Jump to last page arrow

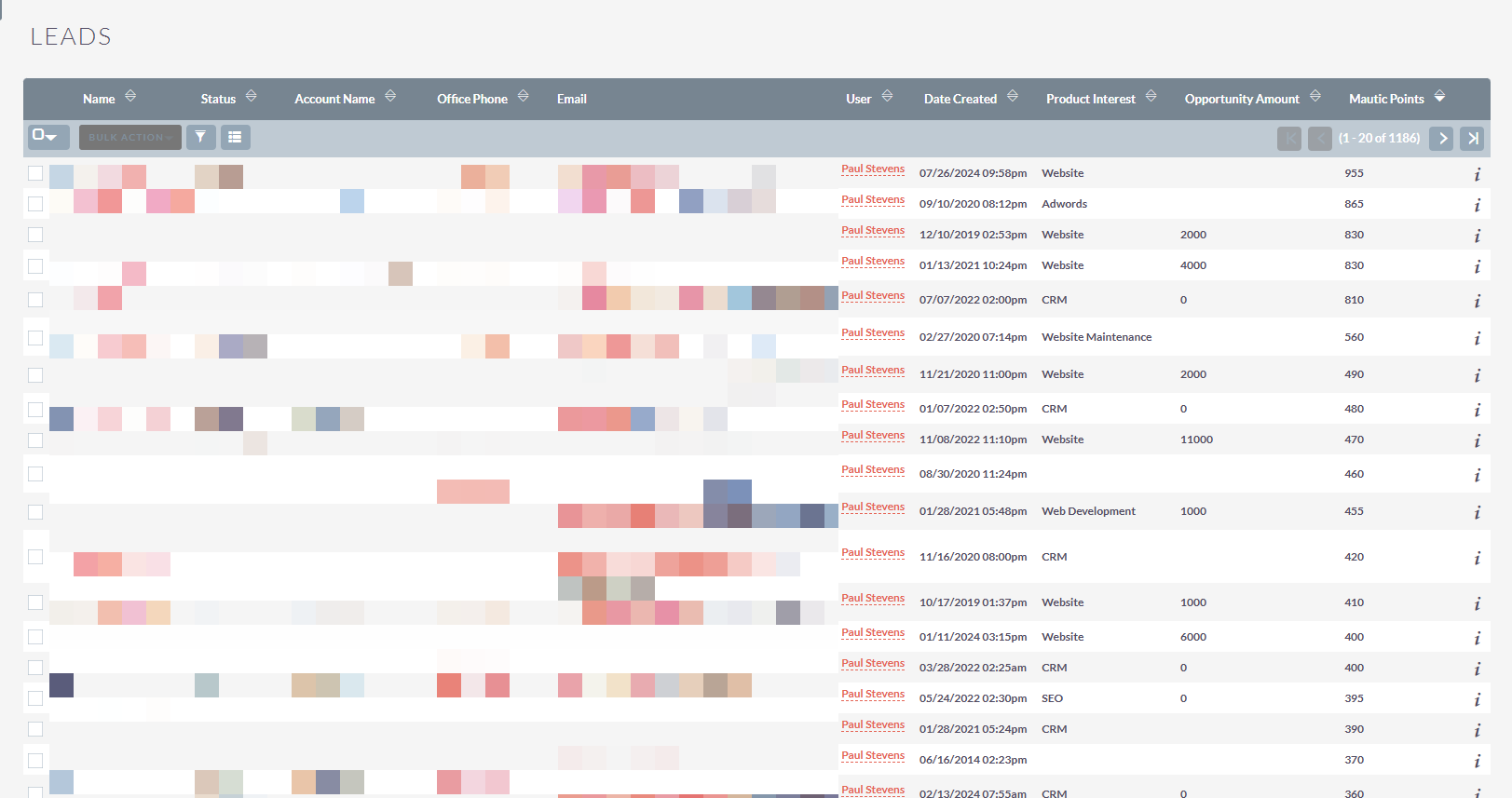[1472, 138]
